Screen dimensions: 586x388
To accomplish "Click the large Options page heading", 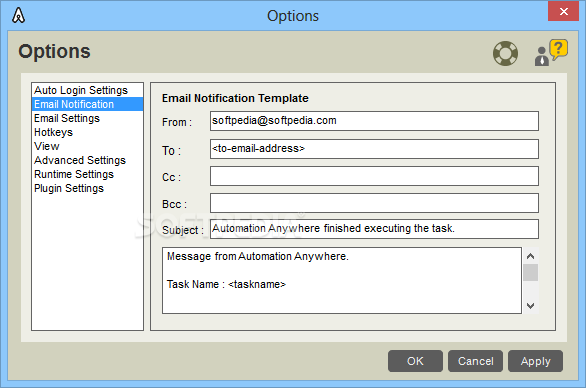I will coord(55,51).
